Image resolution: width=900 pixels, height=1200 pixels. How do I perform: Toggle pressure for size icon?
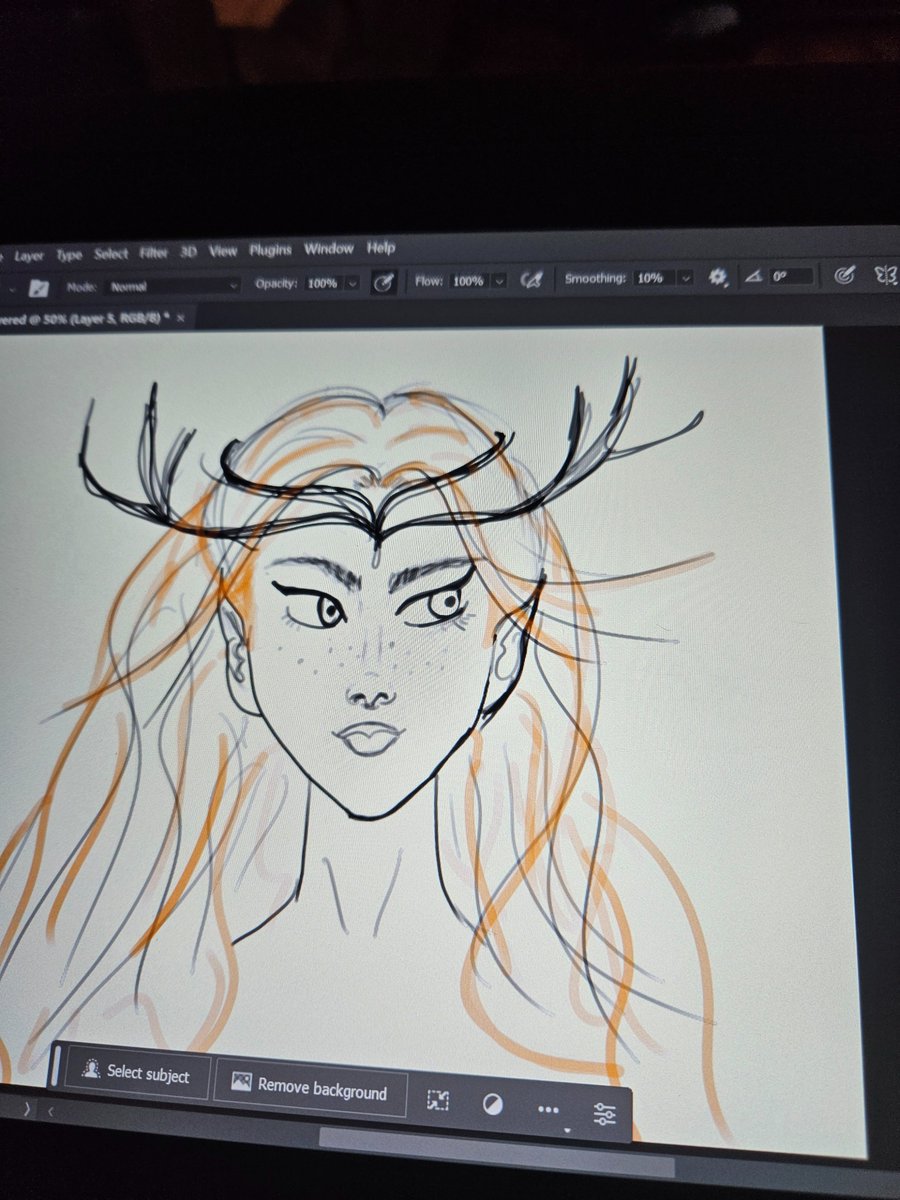(846, 274)
